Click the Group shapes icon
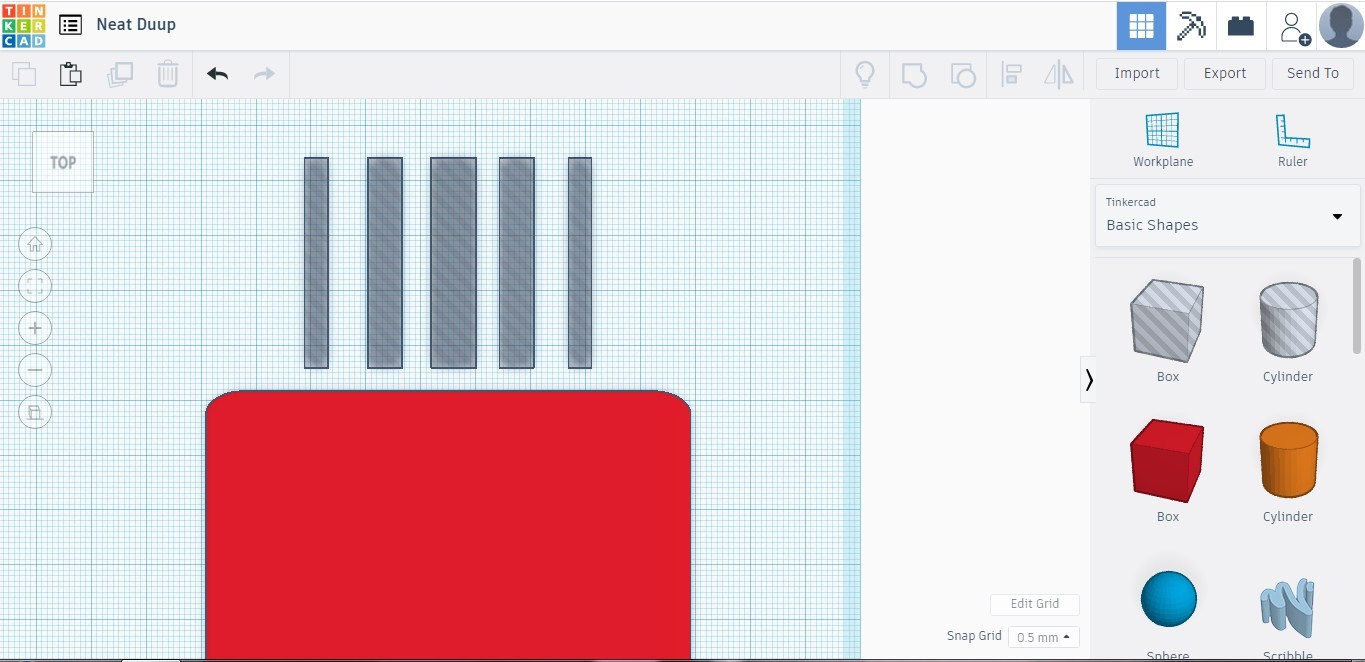 coord(913,74)
